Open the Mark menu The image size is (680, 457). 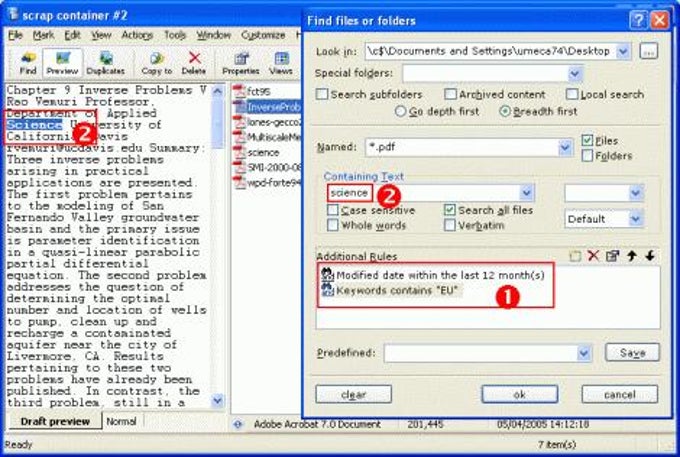tap(43, 35)
